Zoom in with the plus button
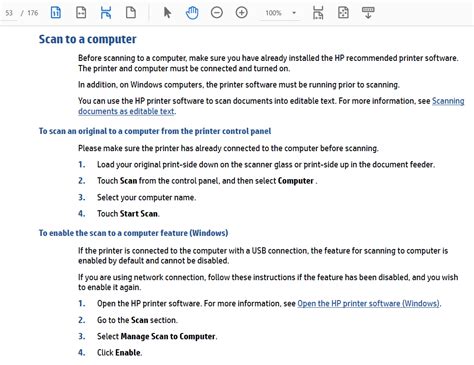Viewport: 474px width, 365px height. [242, 13]
